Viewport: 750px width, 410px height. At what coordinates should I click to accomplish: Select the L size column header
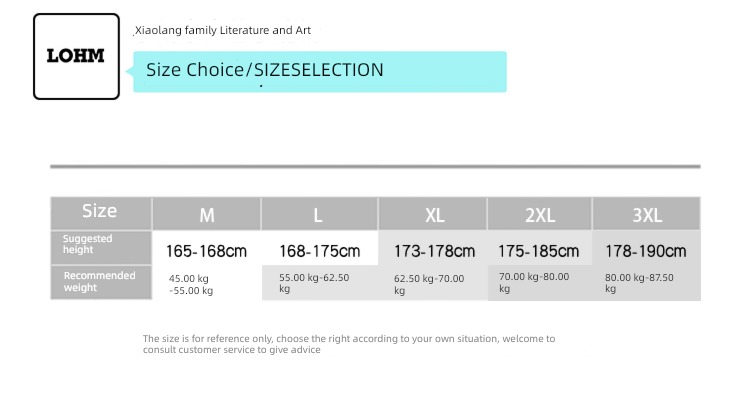coord(320,214)
